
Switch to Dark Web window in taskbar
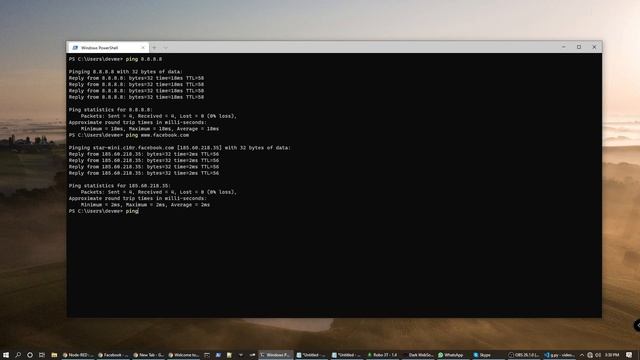418,355
